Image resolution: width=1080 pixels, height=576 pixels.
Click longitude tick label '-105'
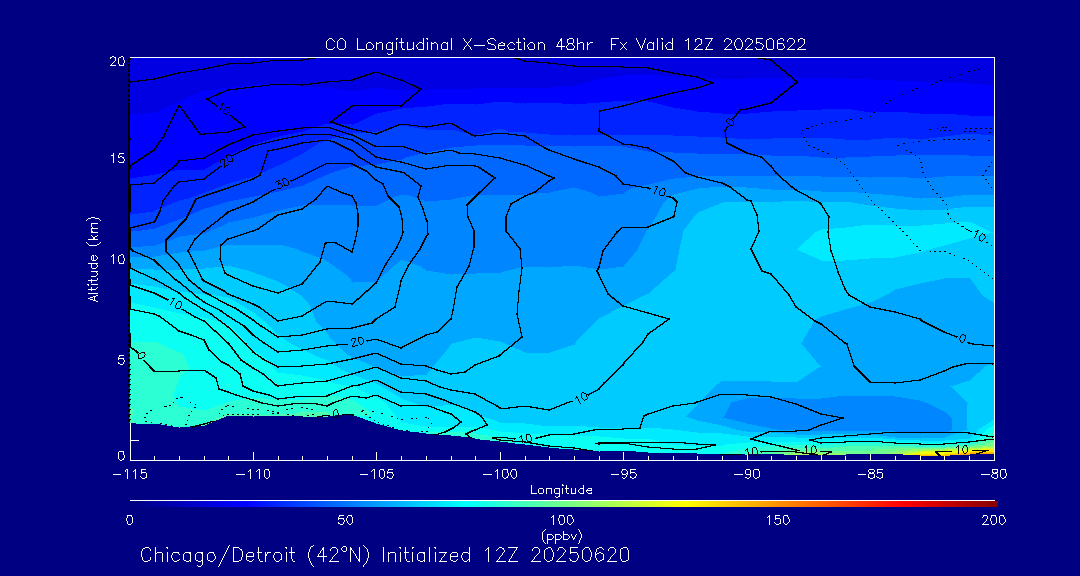point(377,475)
